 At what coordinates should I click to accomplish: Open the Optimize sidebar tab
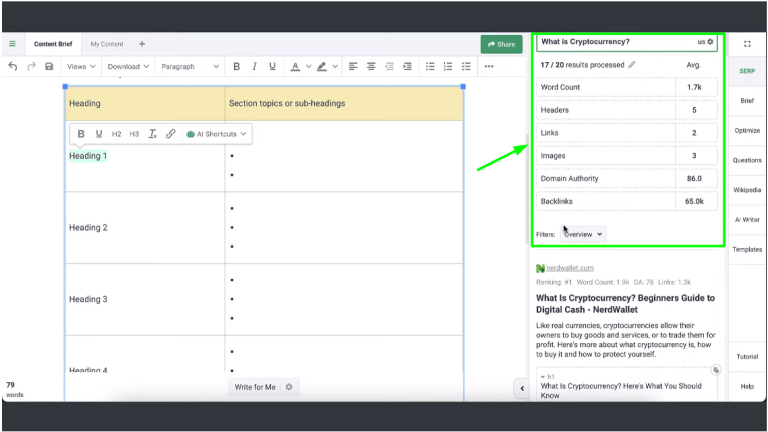[x=747, y=130]
